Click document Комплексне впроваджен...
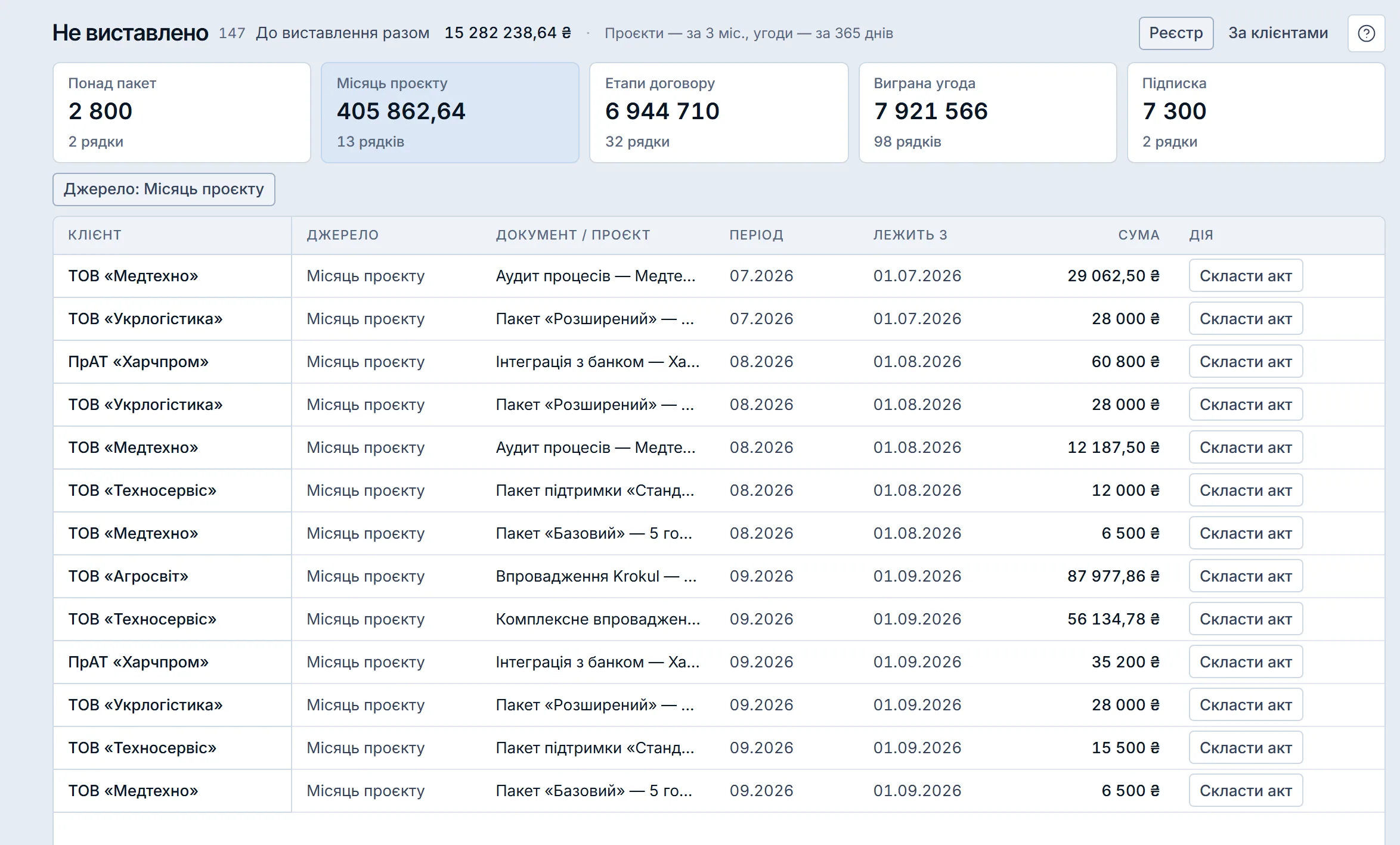This screenshot has height=845, width=1400. 598,619
